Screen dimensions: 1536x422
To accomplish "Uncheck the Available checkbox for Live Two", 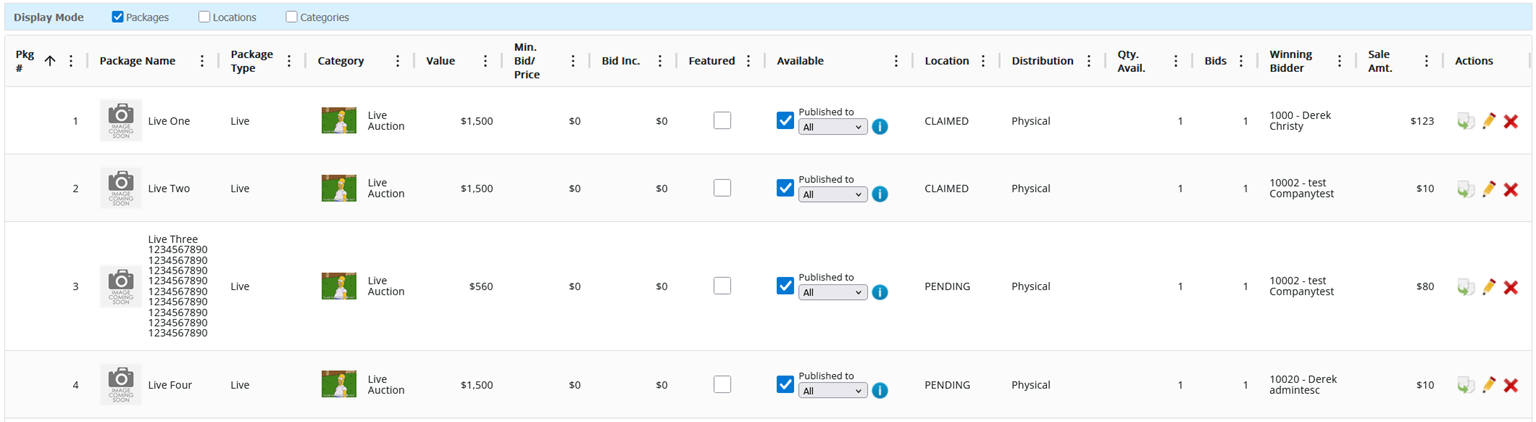I will click(x=785, y=188).
